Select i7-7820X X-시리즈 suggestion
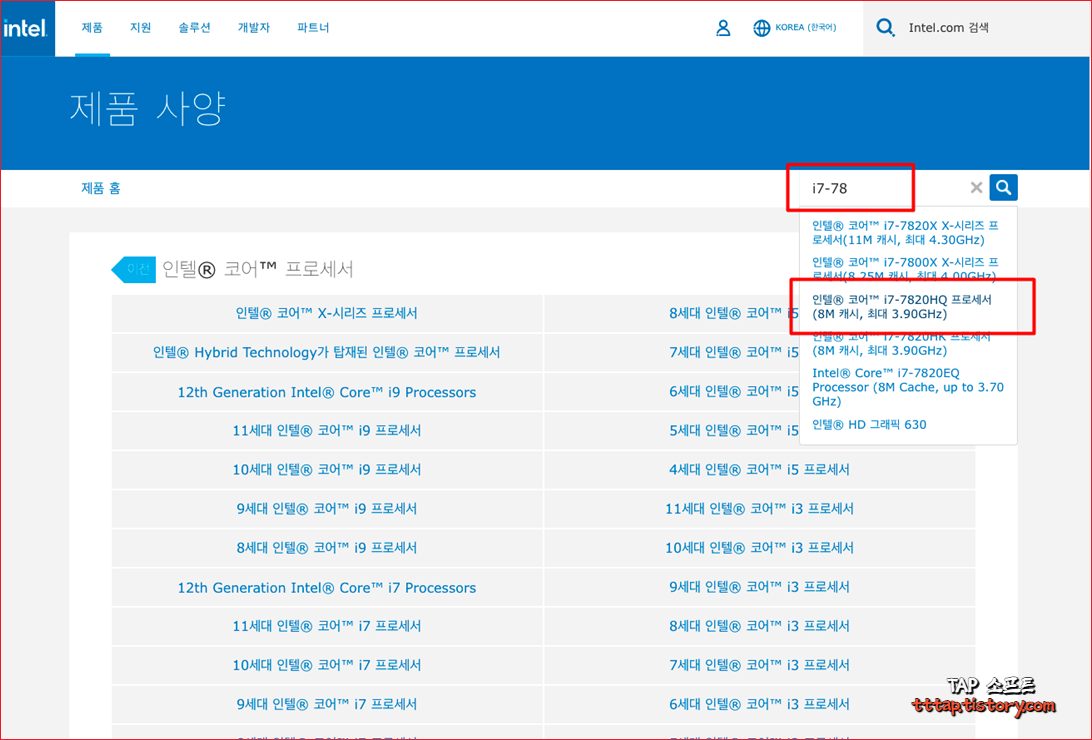Viewport: 1092px width, 740px height. coord(905,233)
